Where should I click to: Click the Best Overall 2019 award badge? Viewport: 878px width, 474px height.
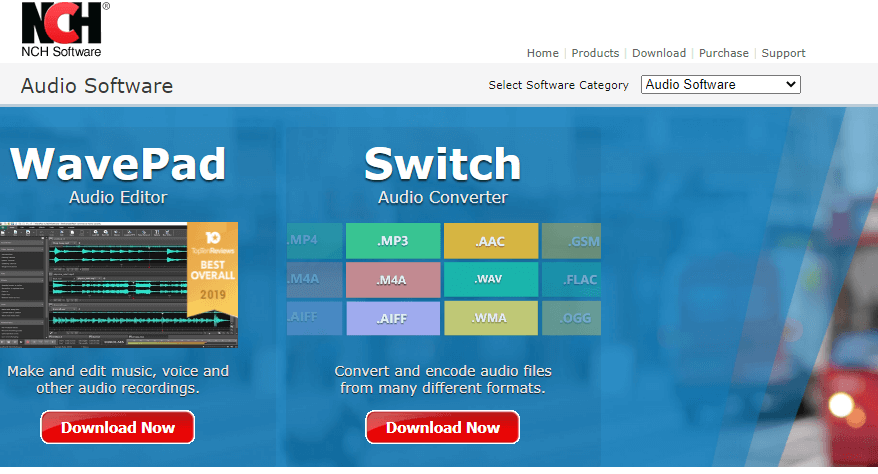click(x=212, y=270)
